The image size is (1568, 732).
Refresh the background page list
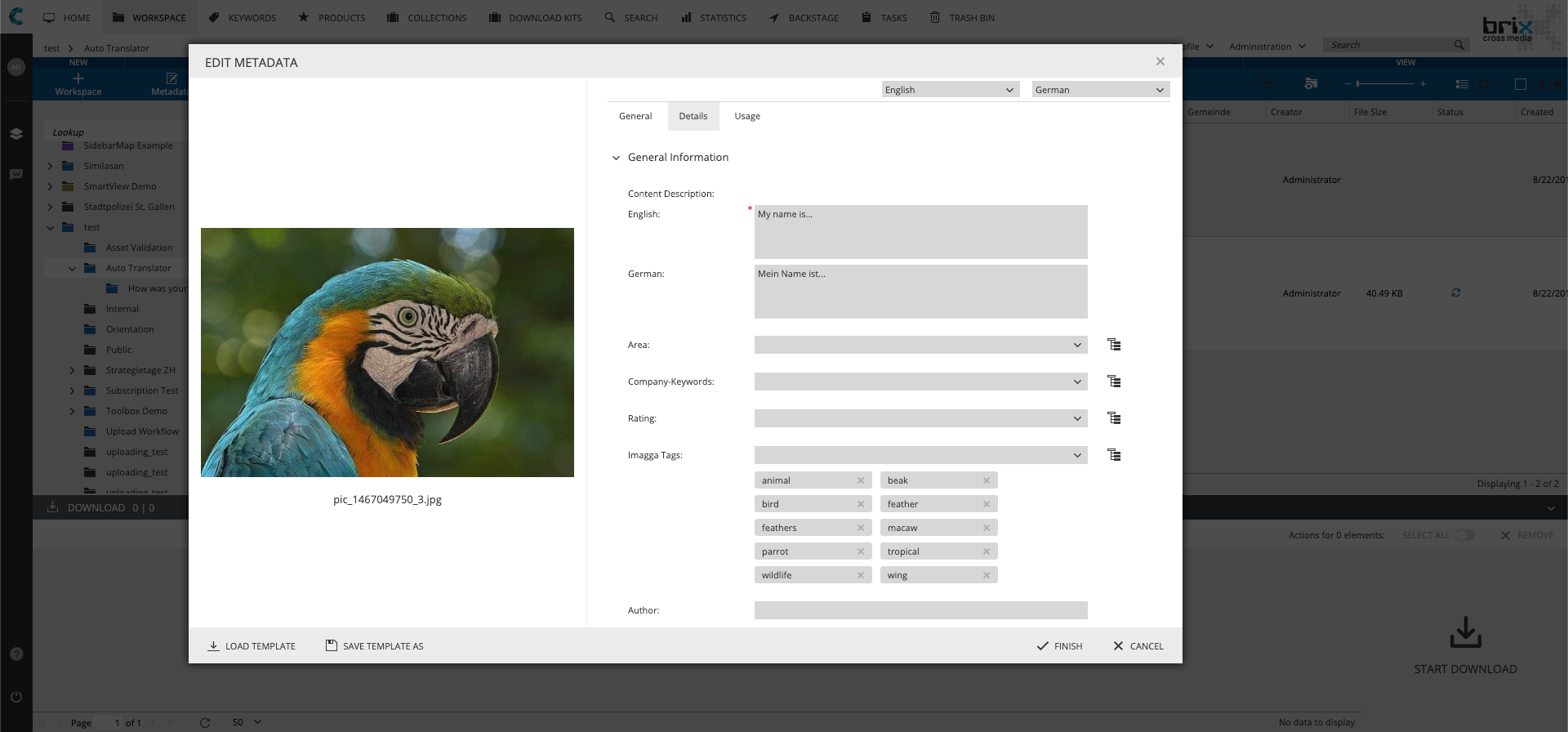[x=205, y=722]
